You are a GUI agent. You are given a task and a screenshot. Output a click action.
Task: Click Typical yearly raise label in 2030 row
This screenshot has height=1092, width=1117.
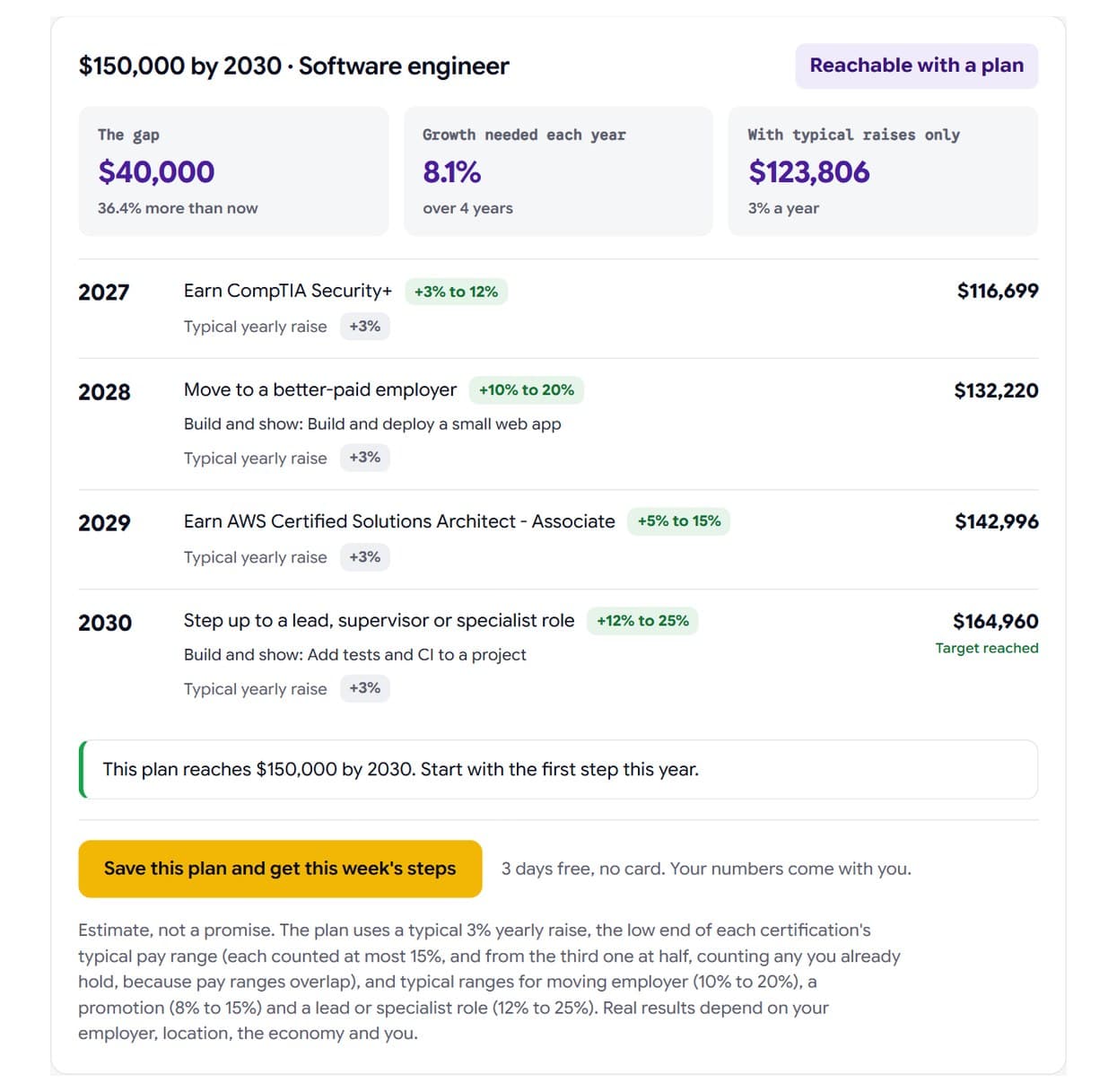256,689
